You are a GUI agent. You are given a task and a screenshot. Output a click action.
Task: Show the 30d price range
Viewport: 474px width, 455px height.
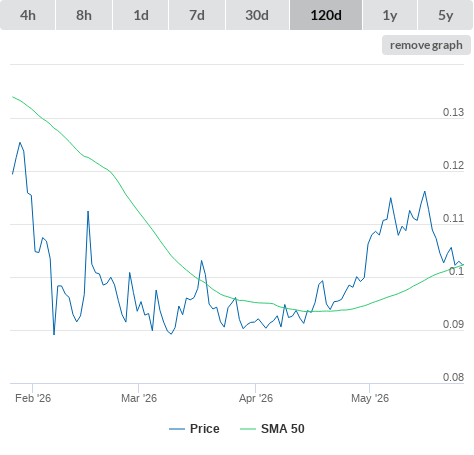[x=257, y=15]
